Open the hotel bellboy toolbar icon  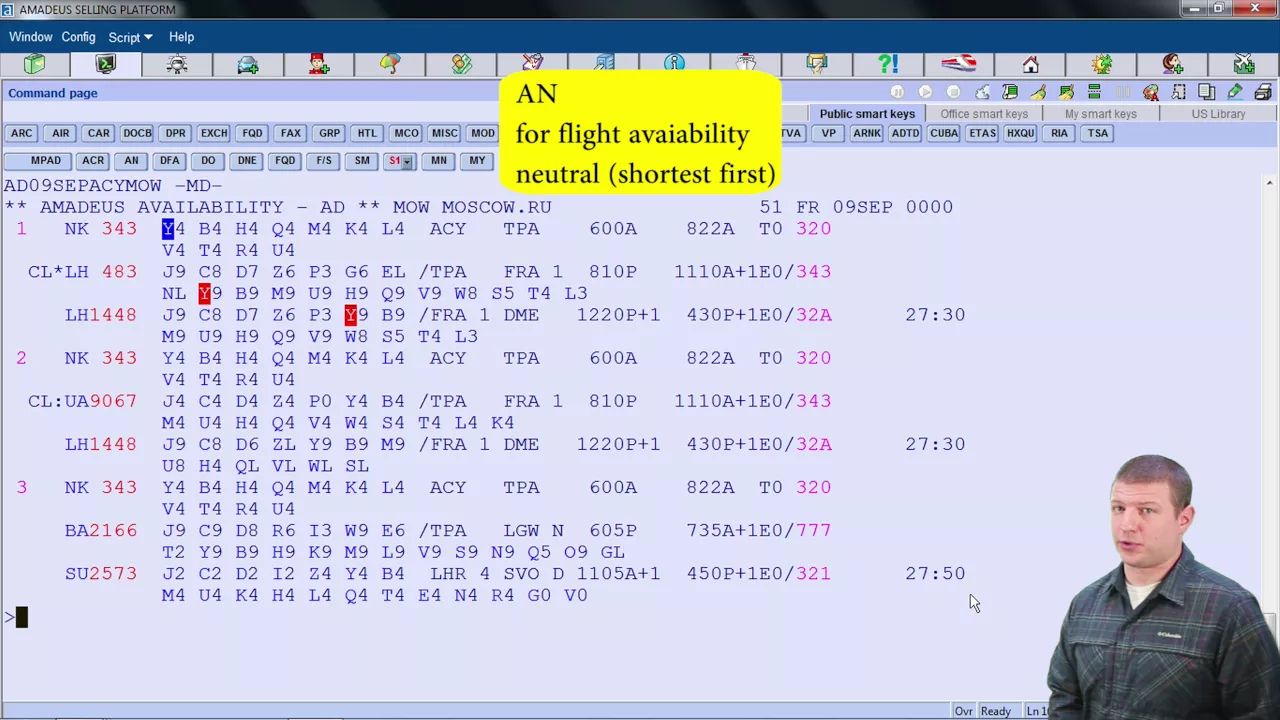(319, 64)
